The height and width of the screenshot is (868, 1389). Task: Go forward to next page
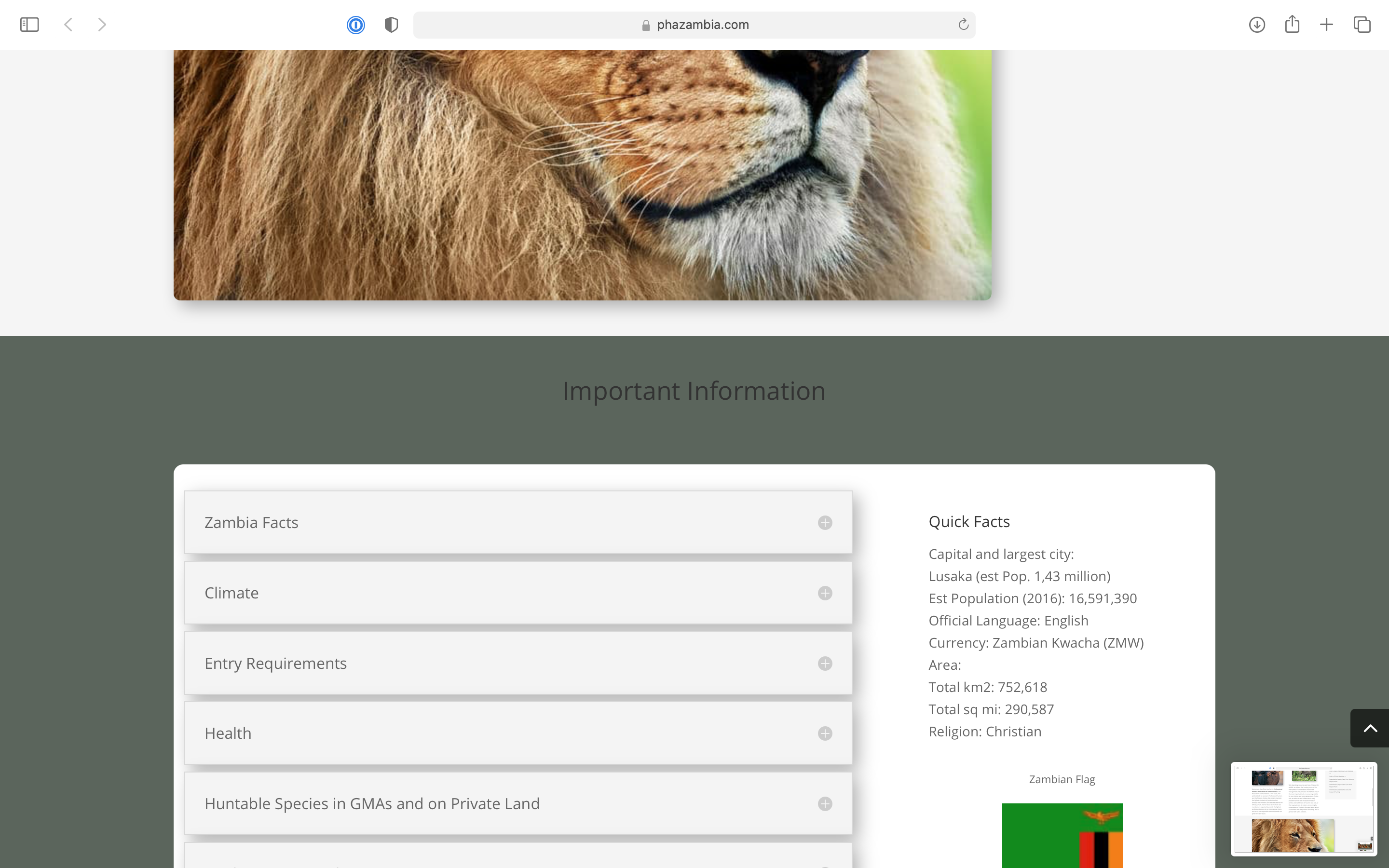click(102, 25)
